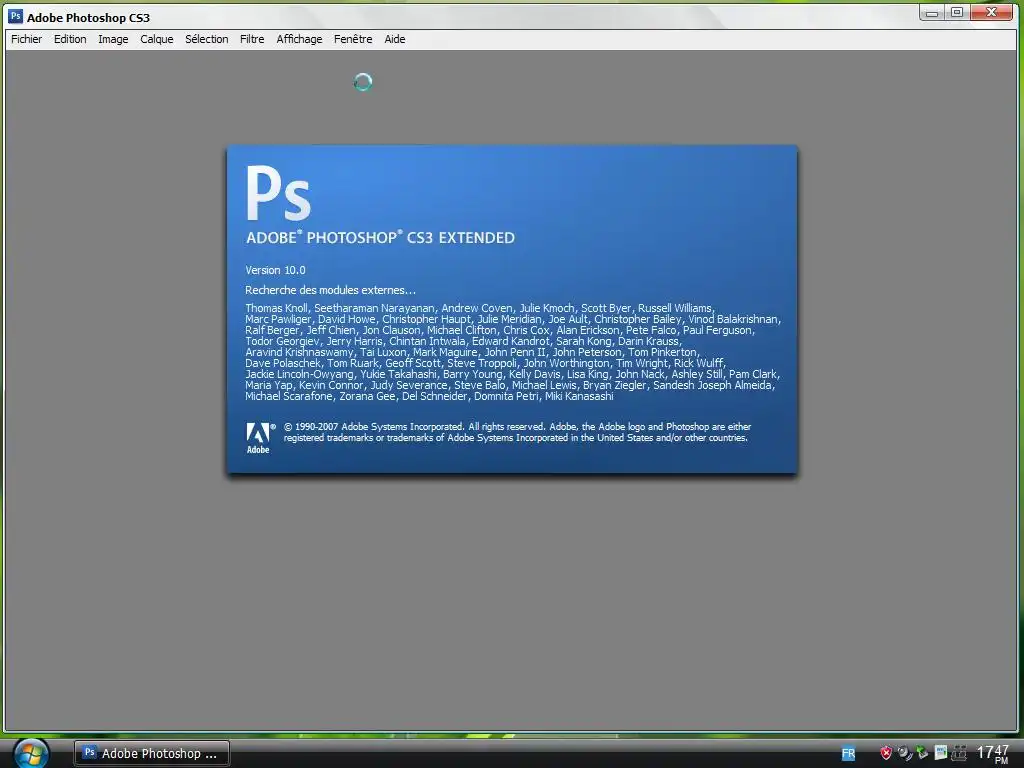Open the Fichier menu
This screenshot has height=768, width=1024.
coord(26,39)
